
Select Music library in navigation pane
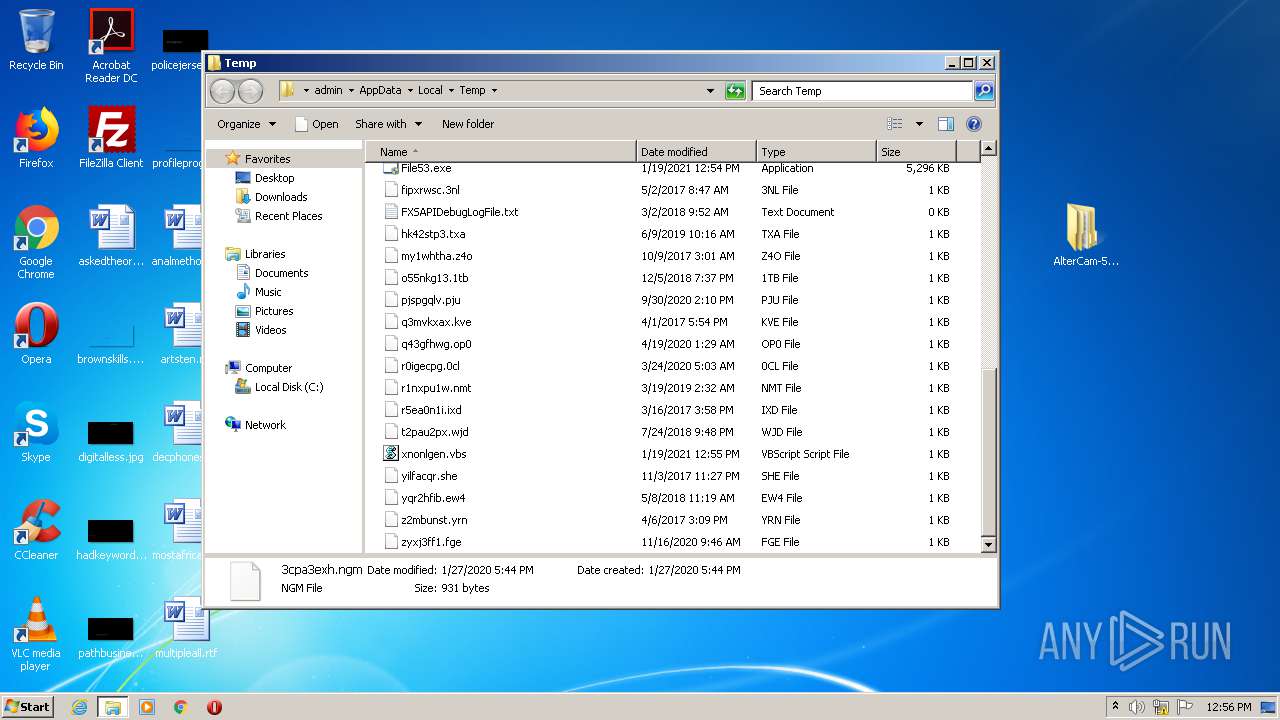point(268,292)
